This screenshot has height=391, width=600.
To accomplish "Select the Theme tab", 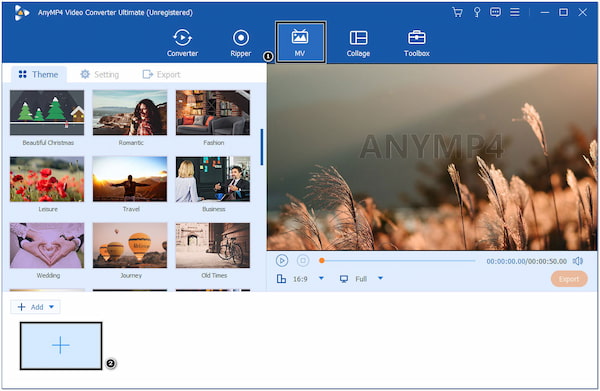I will click(x=39, y=74).
